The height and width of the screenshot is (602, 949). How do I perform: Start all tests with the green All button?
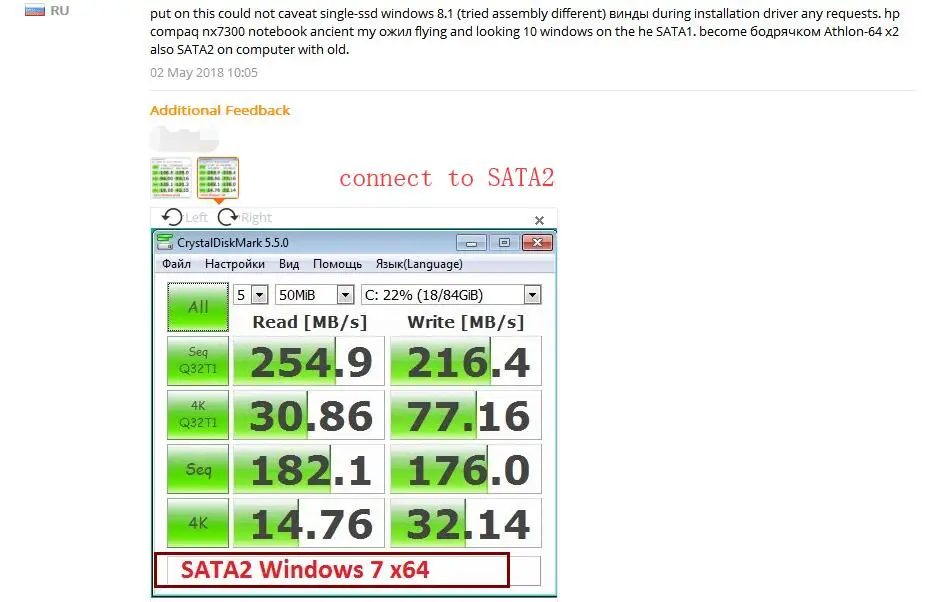(197, 307)
